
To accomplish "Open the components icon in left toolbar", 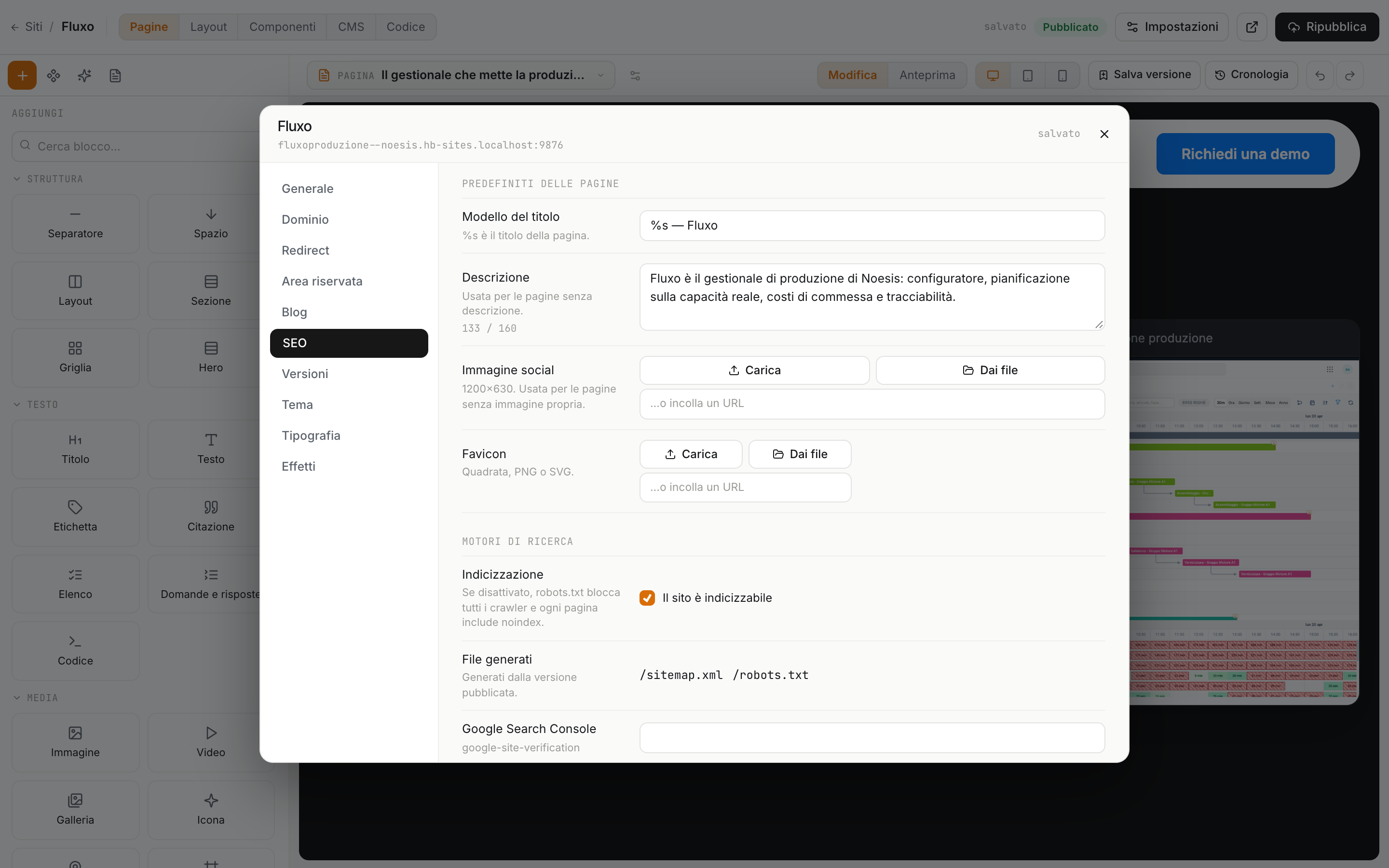I will click(54, 75).
